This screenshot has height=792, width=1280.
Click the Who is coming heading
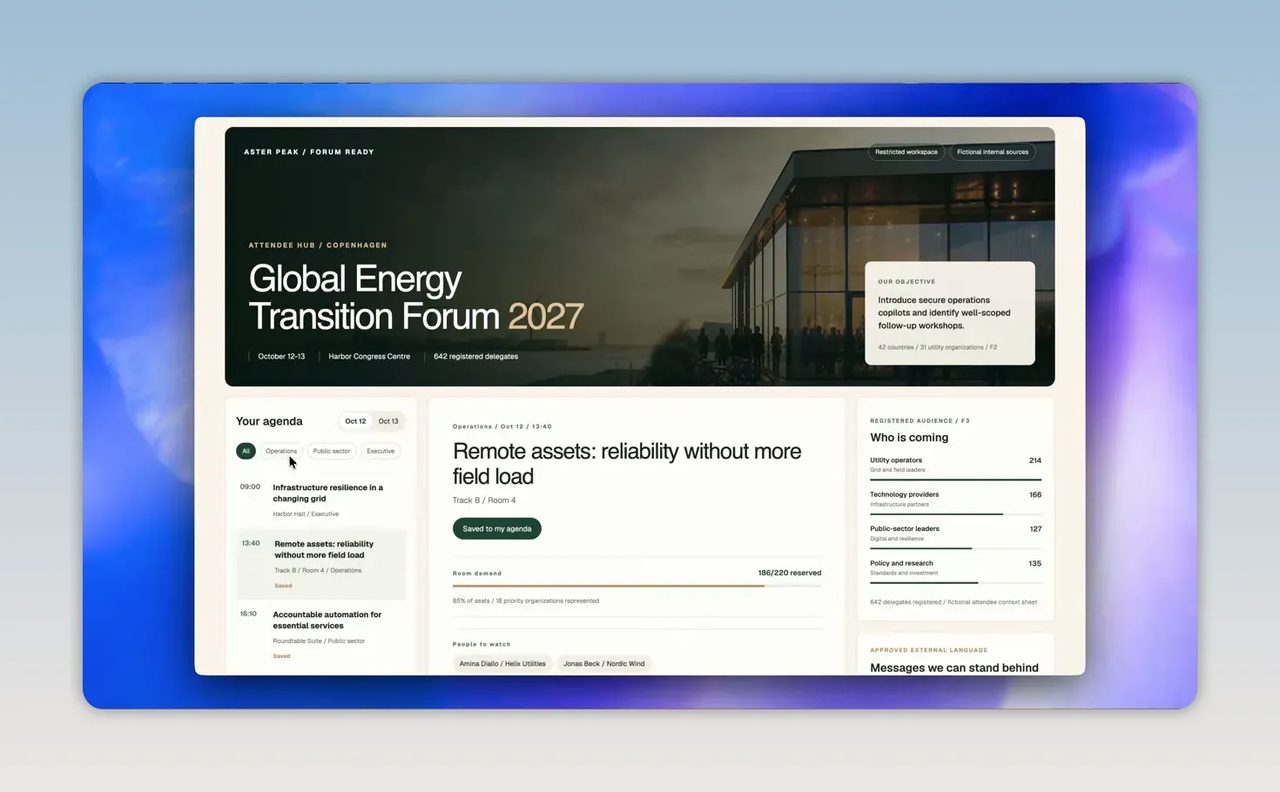tap(909, 437)
